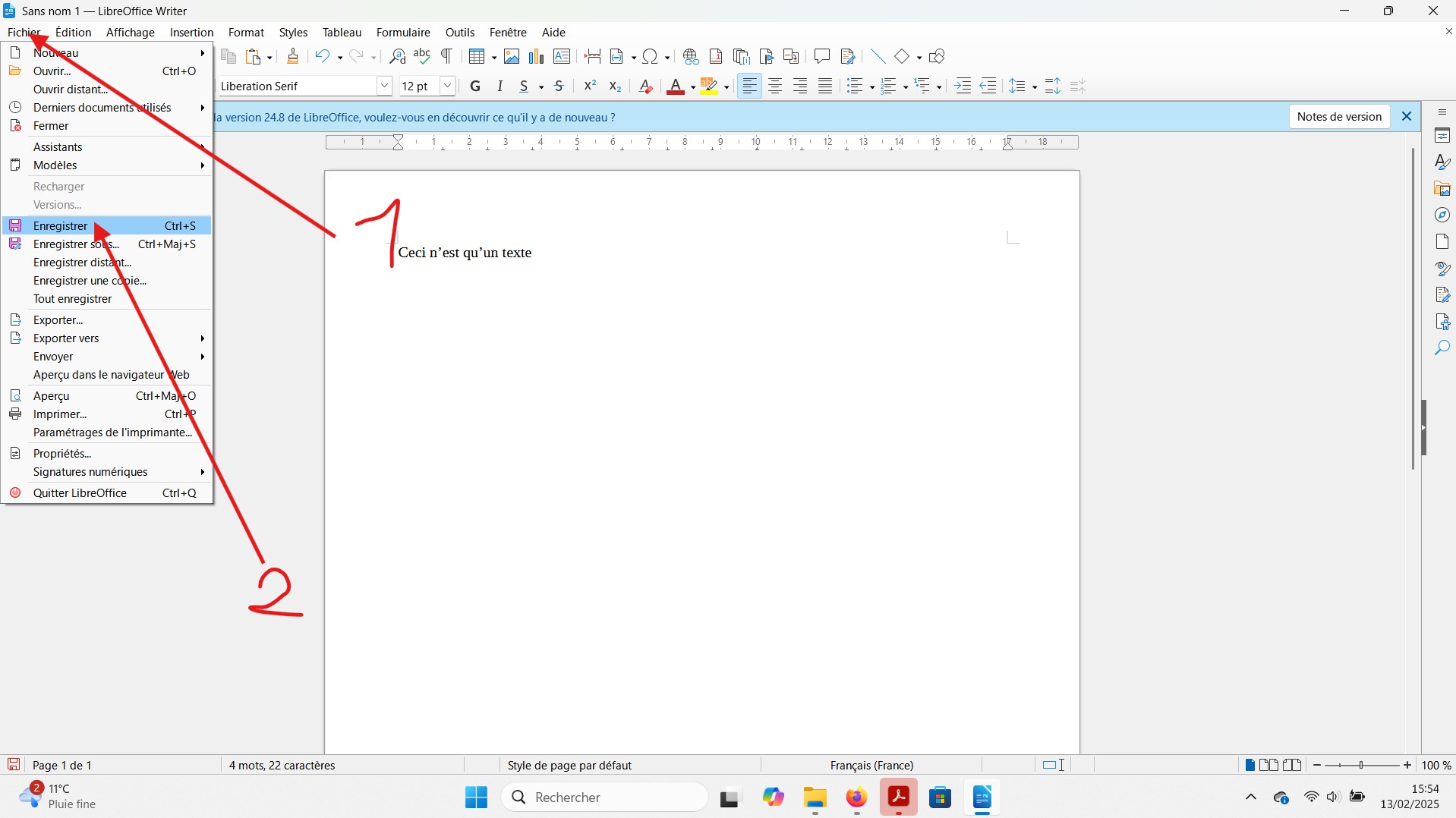
Task: Click the red font color swatch
Action: [x=676, y=87]
